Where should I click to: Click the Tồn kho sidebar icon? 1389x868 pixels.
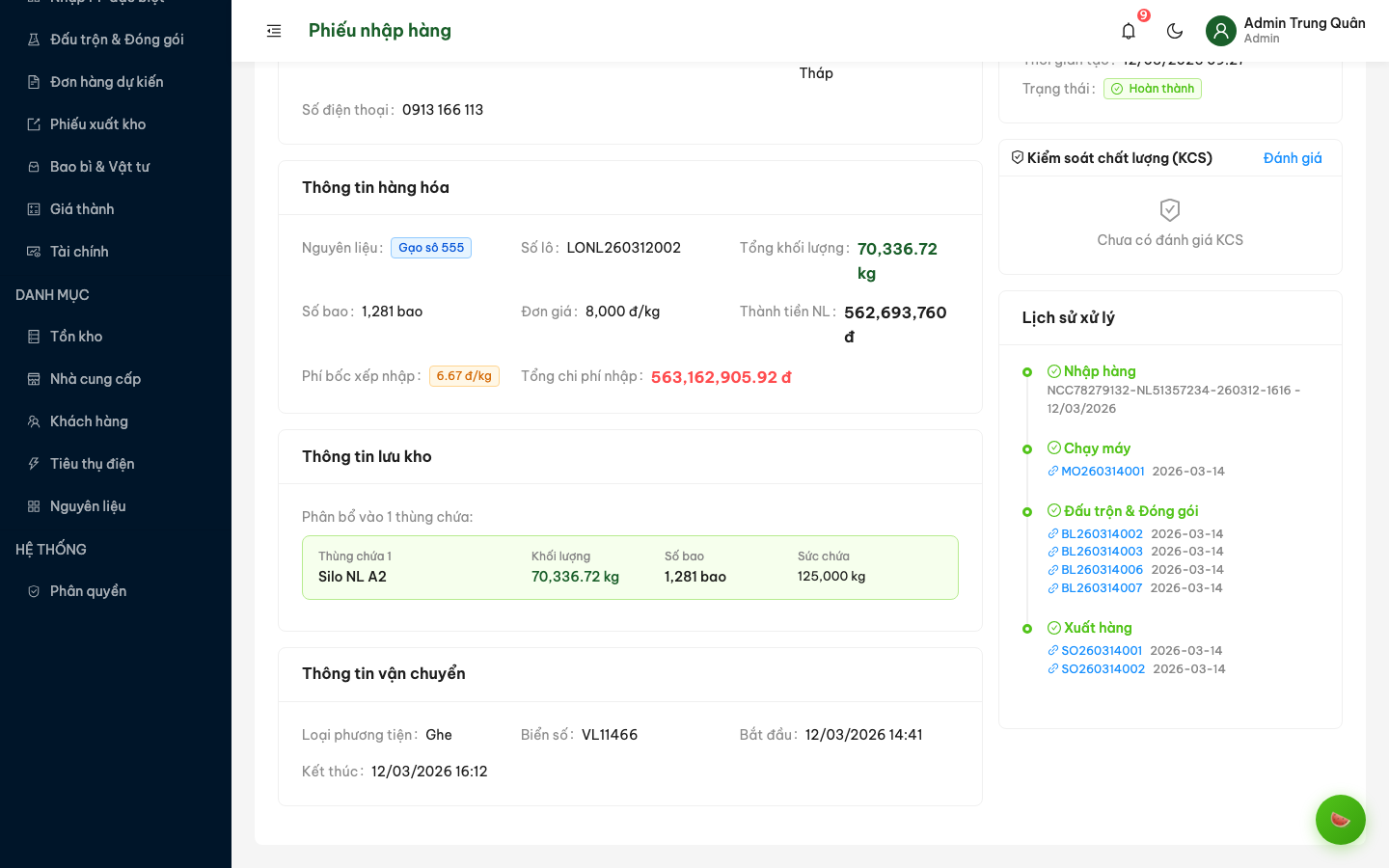coord(34,337)
